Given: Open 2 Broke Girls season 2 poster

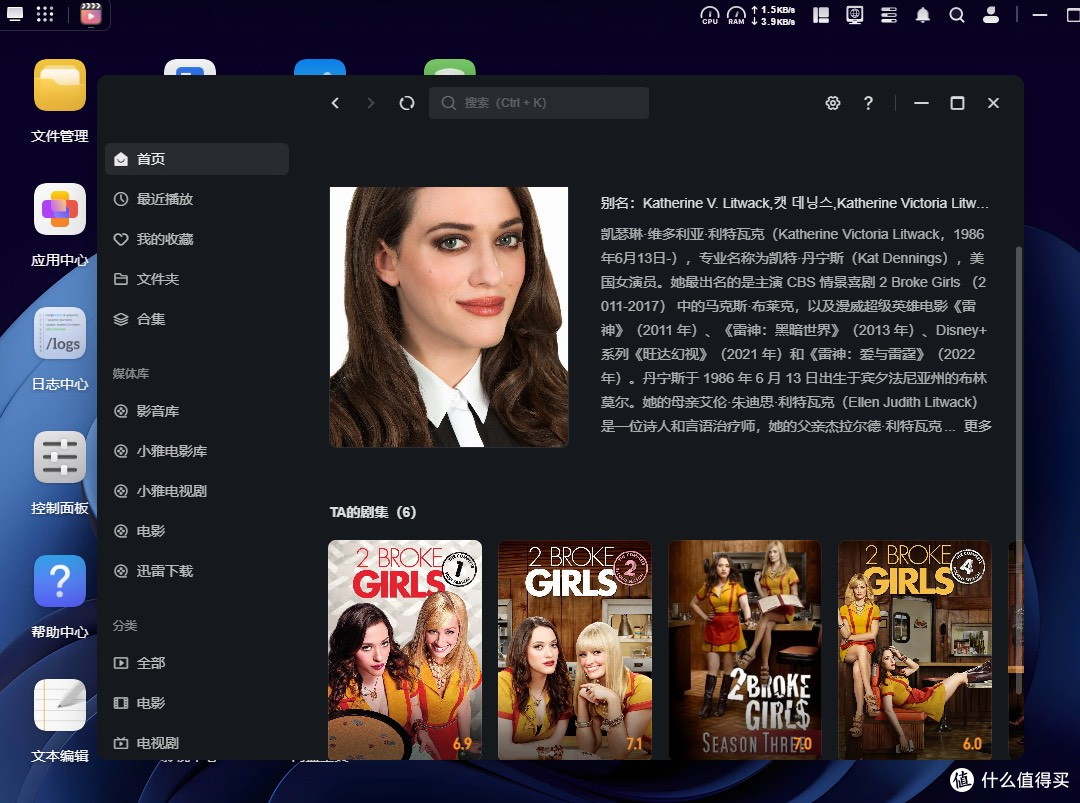Looking at the screenshot, I should point(574,650).
